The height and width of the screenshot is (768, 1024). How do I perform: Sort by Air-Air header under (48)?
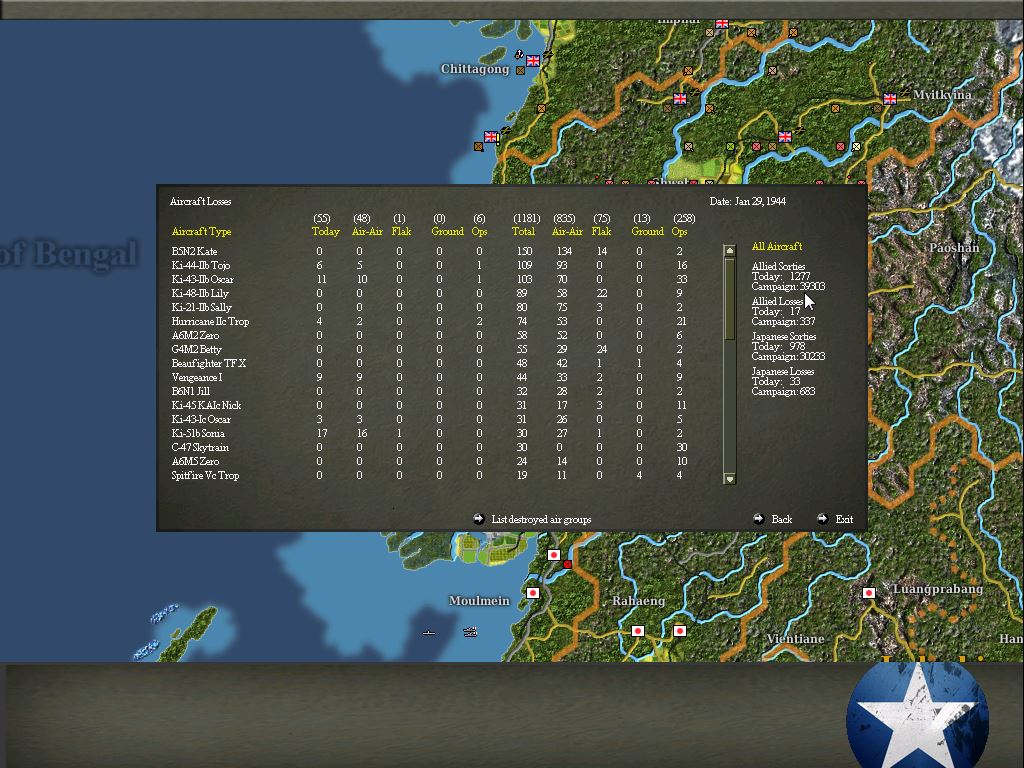click(x=367, y=231)
